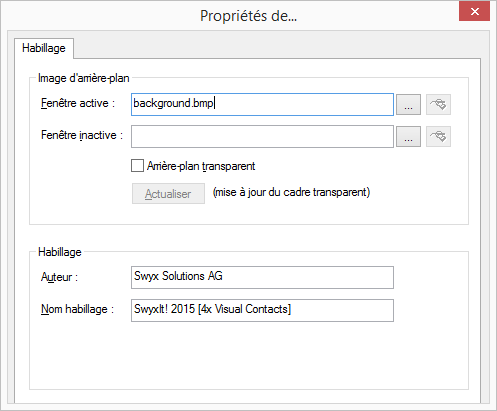Screen dimensions: 497x411
Task: Click the "(mise à jour du cadre transparent)" note
Action: coord(292,193)
